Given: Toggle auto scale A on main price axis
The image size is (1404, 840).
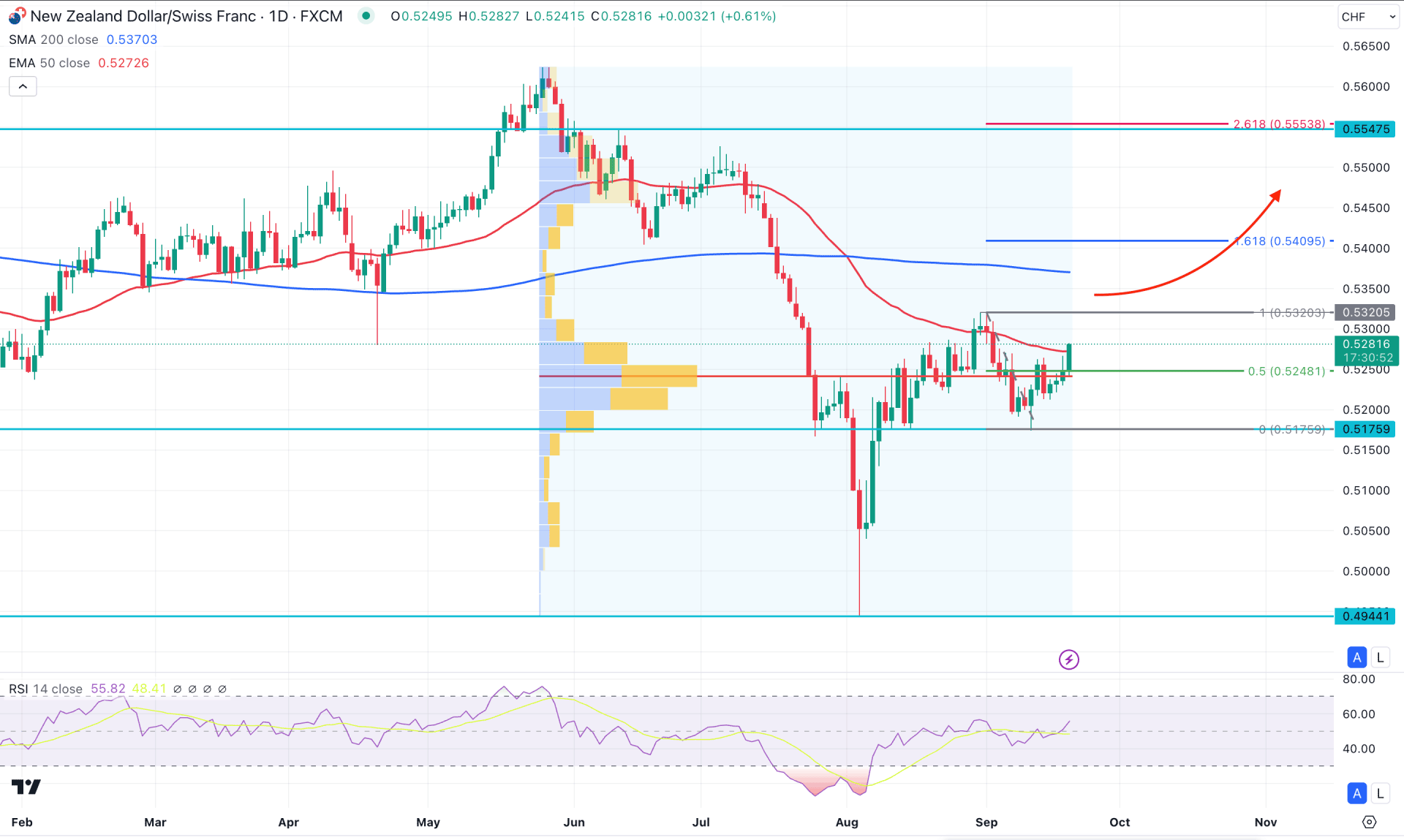Looking at the screenshot, I should [1357, 657].
